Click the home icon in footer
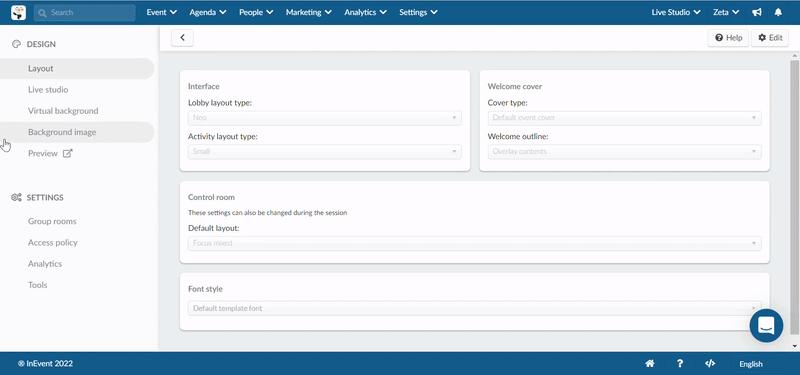 pyautogui.click(x=650, y=364)
